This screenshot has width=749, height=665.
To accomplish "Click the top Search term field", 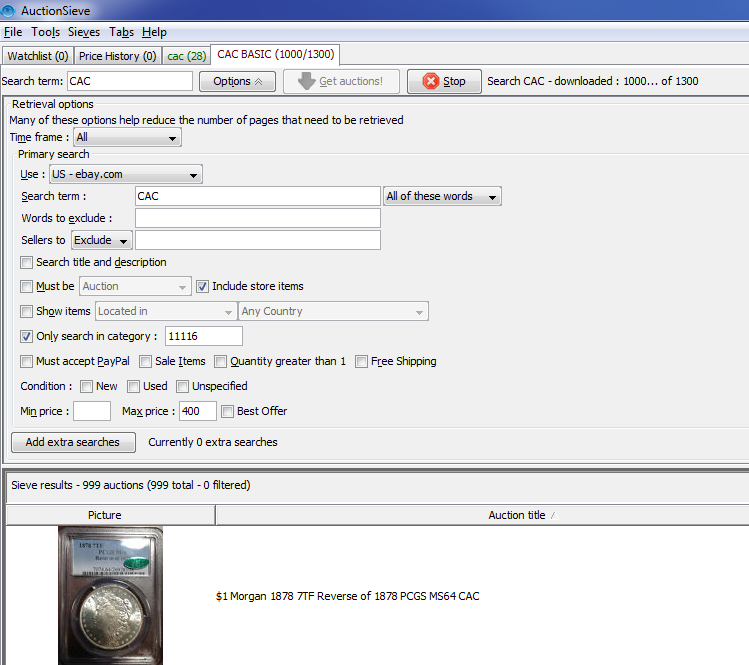I will 129,81.
